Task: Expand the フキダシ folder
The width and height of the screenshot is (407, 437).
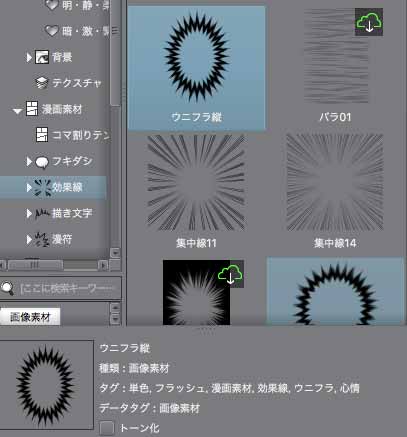Action: coord(29,162)
